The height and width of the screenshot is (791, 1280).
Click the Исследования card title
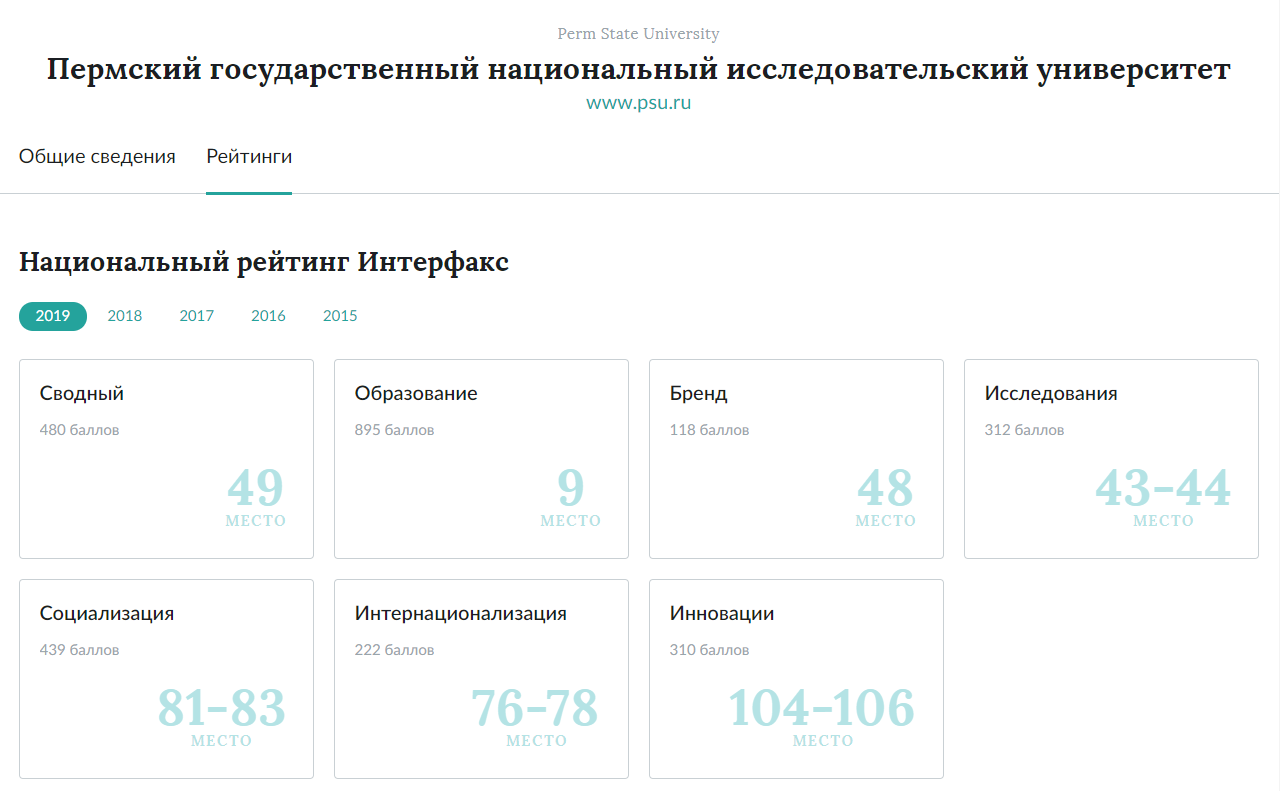pos(1051,393)
